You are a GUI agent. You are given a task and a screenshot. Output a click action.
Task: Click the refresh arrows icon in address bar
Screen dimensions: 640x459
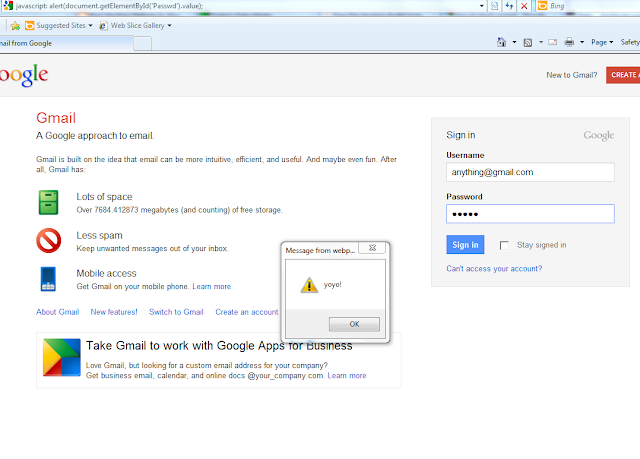(509, 6)
